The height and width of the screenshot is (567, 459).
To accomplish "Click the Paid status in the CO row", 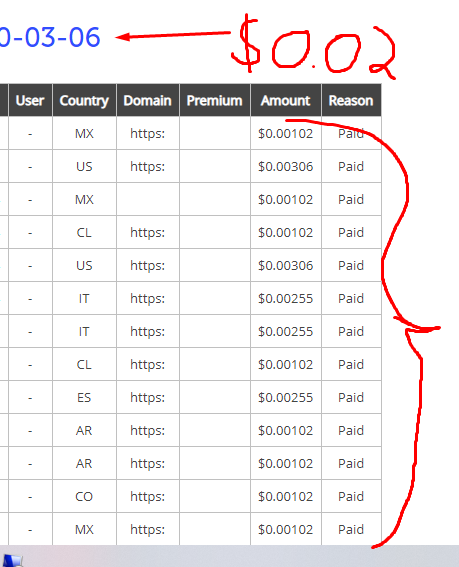I will pyautogui.click(x=351, y=496).
